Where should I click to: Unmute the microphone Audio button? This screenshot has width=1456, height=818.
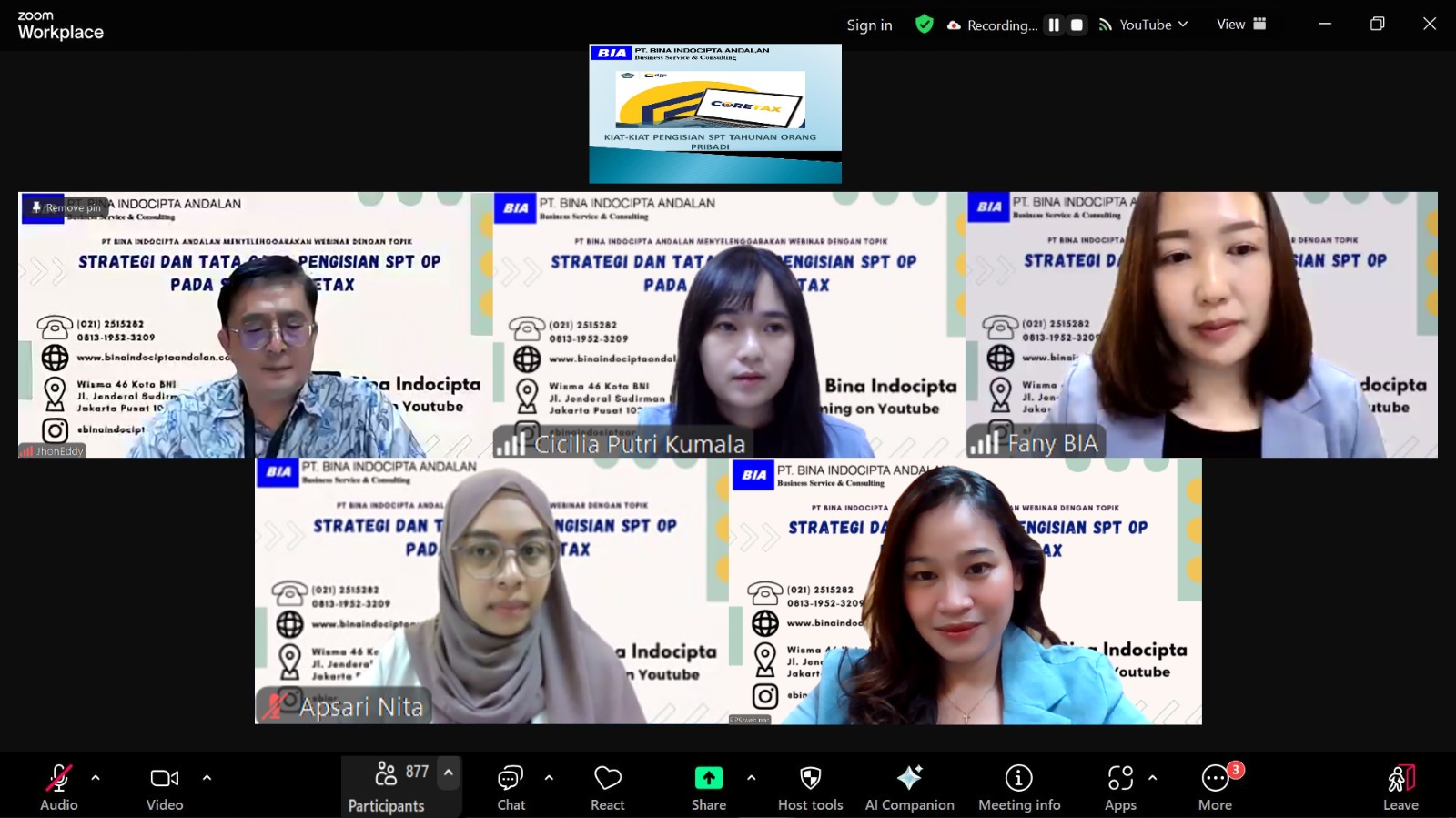[58, 787]
